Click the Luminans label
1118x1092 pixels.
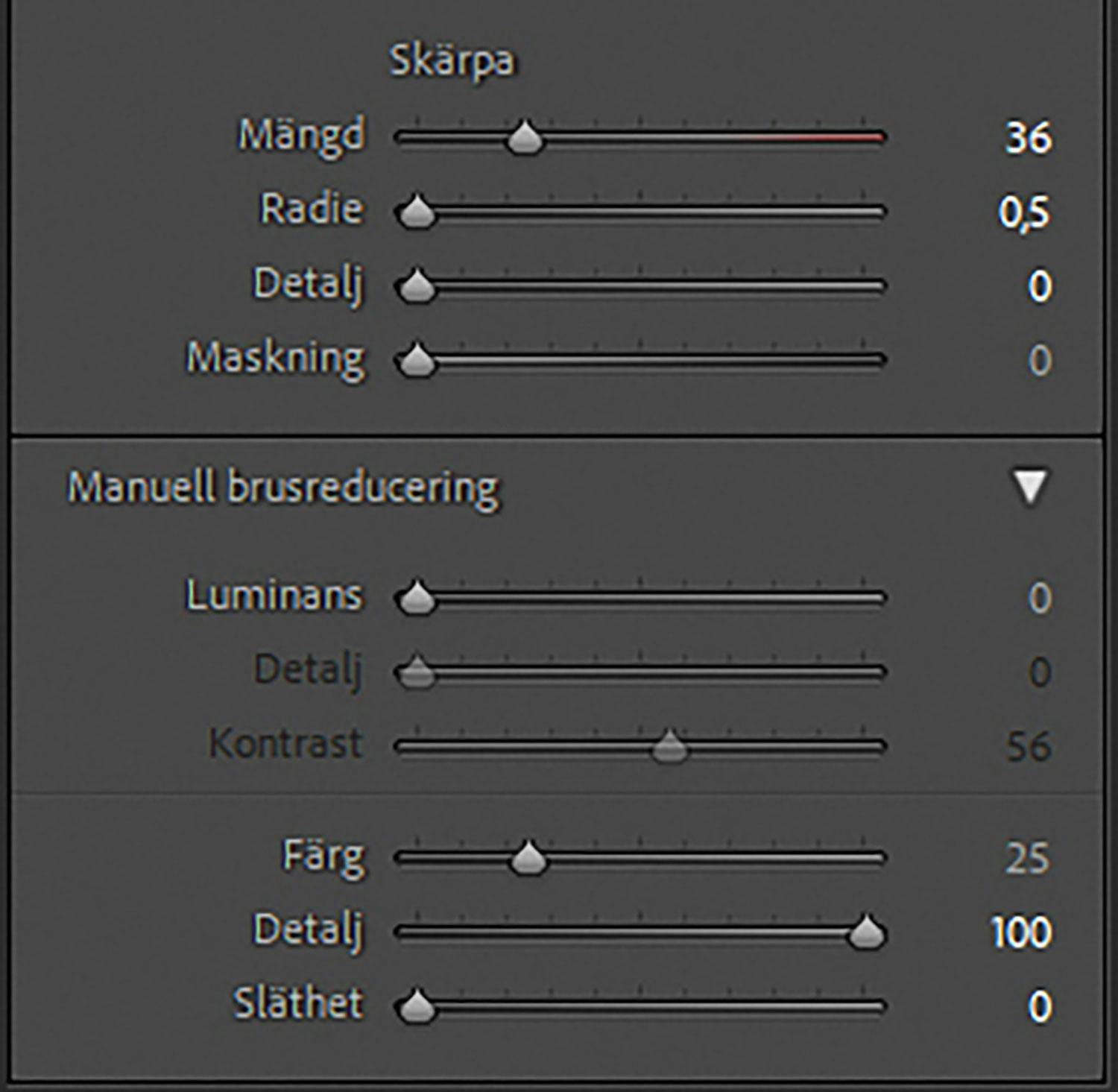[274, 596]
